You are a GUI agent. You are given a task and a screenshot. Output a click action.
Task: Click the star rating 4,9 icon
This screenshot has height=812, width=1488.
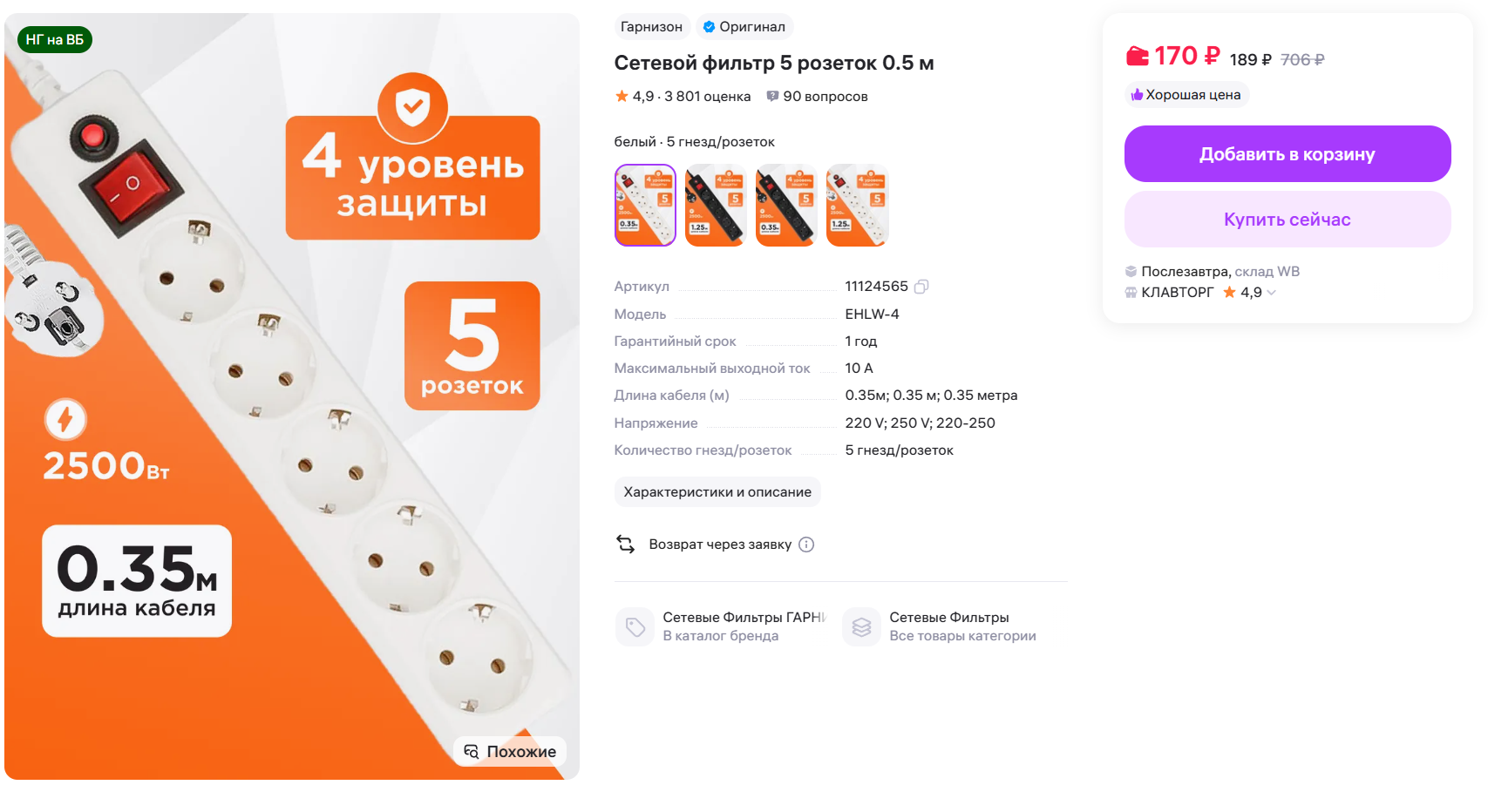click(x=622, y=96)
